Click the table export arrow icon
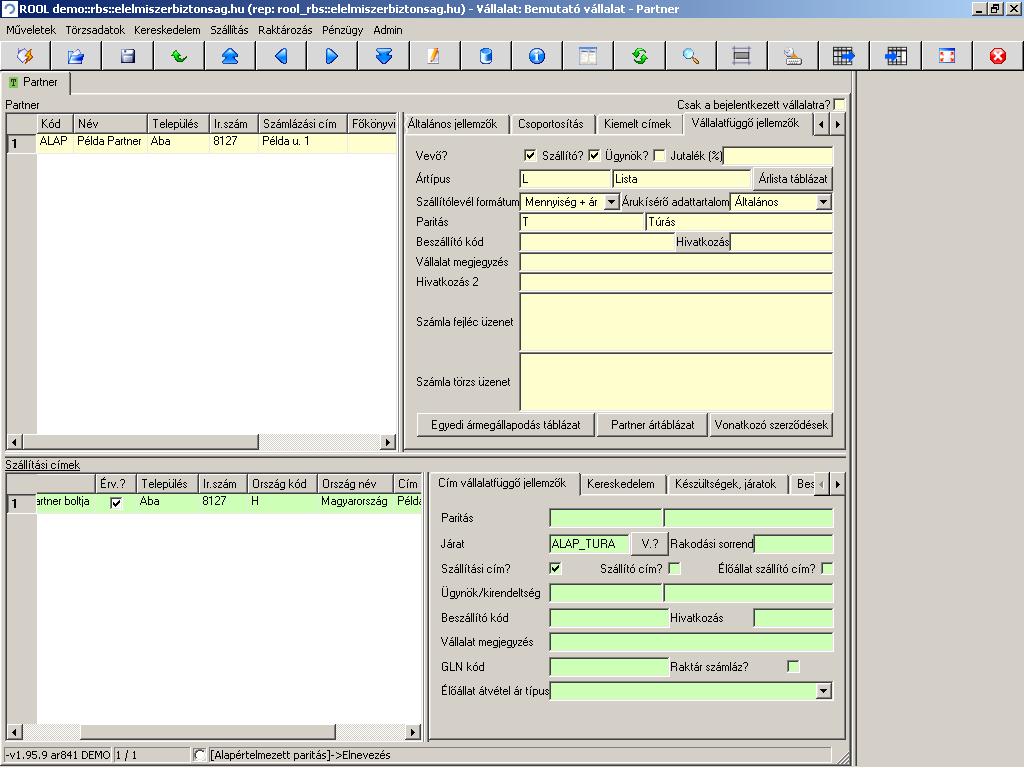 click(x=844, y=56)
